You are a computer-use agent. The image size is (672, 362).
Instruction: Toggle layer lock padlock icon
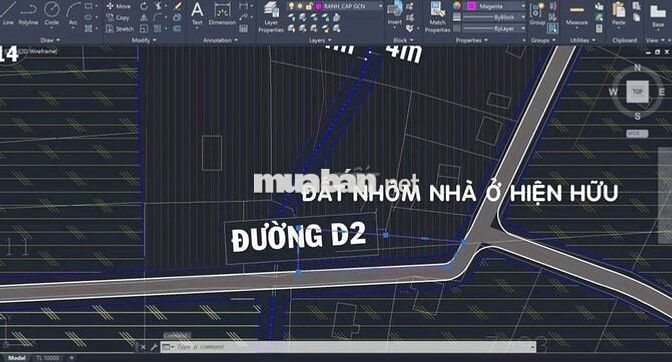pyautogui.click(x=309, y=6)
